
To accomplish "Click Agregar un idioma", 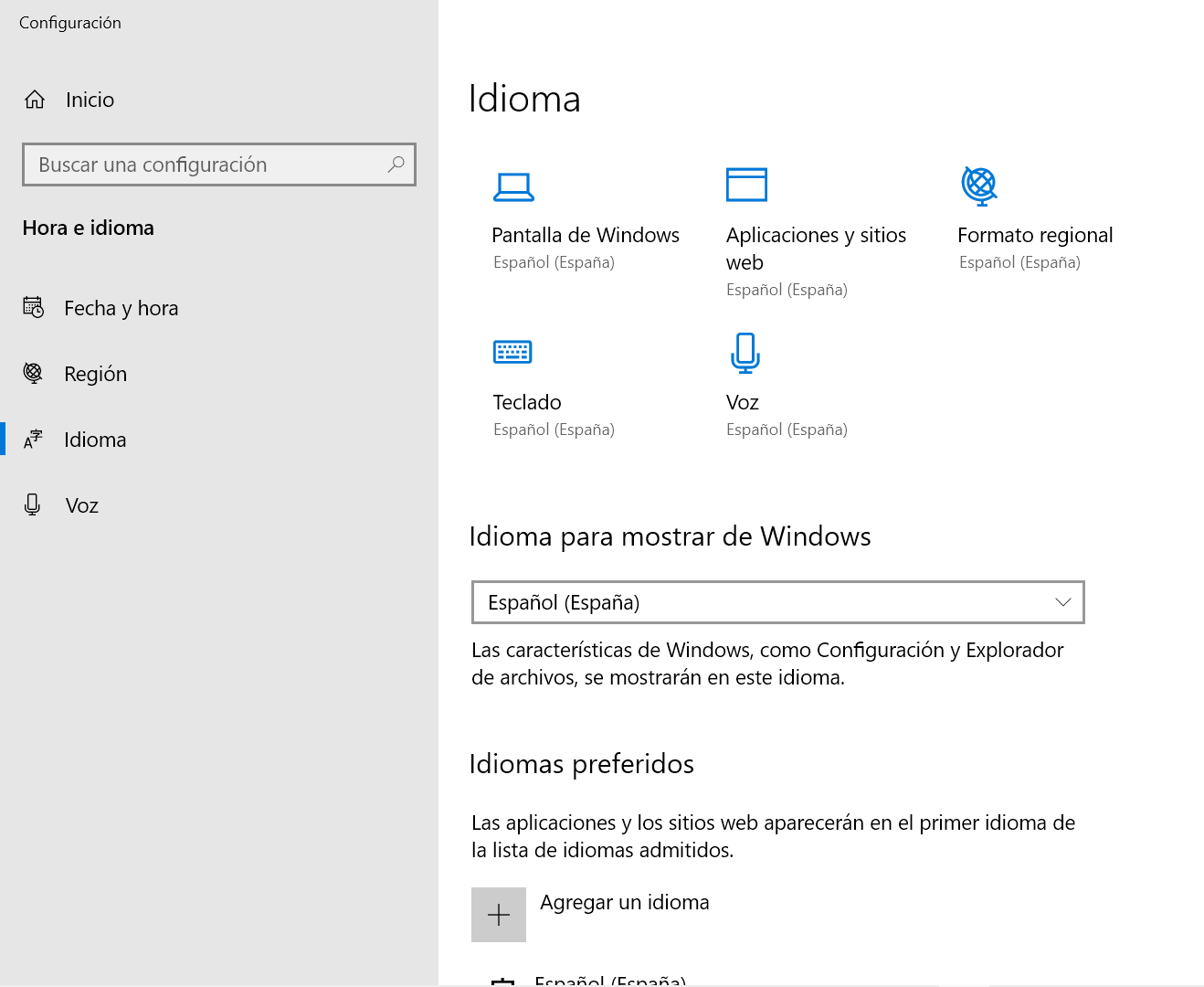I will point(625,902).
